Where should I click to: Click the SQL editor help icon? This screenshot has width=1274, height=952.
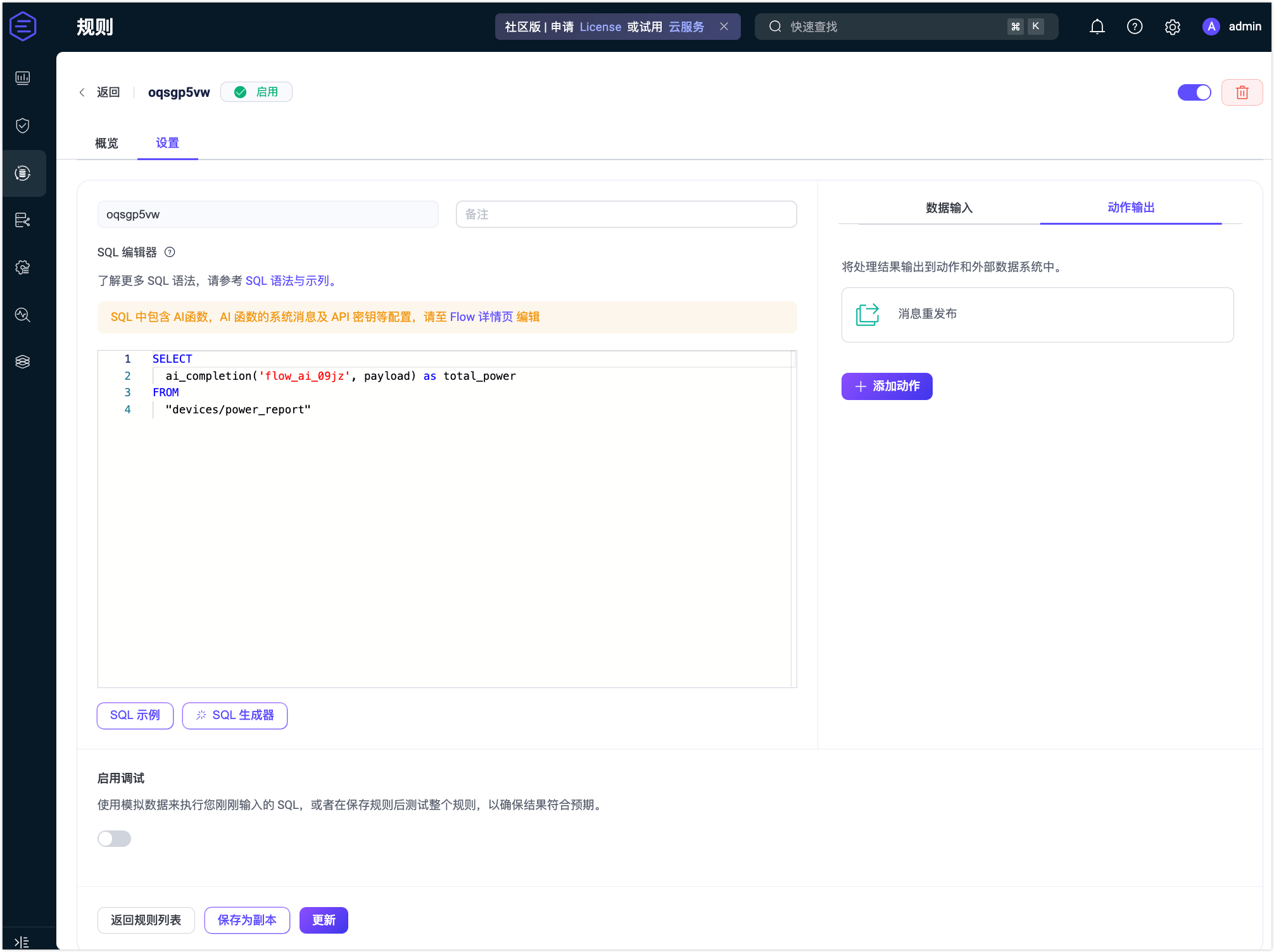coord(170,252)
